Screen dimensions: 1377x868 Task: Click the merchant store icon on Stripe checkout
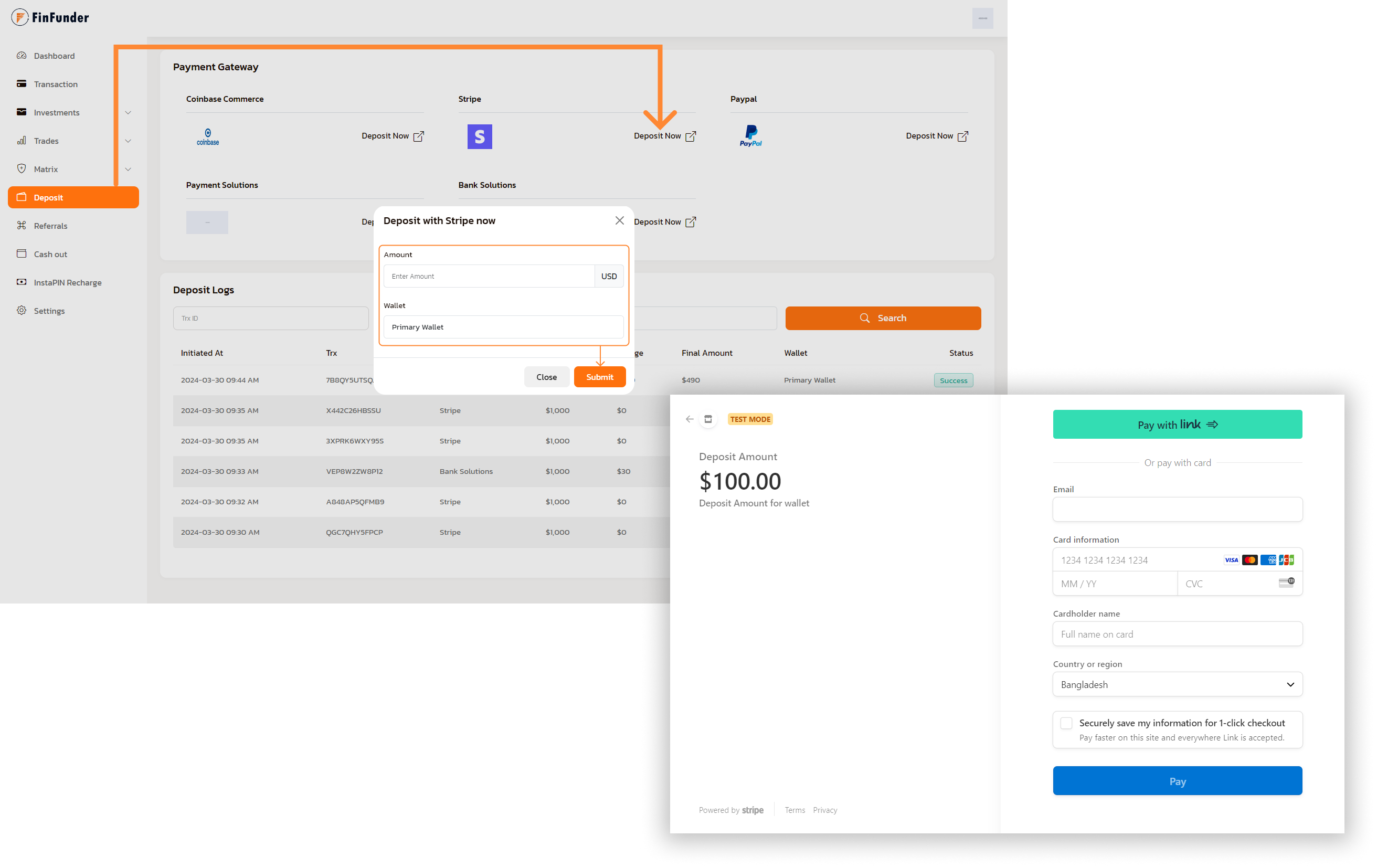tap(708, 419)
